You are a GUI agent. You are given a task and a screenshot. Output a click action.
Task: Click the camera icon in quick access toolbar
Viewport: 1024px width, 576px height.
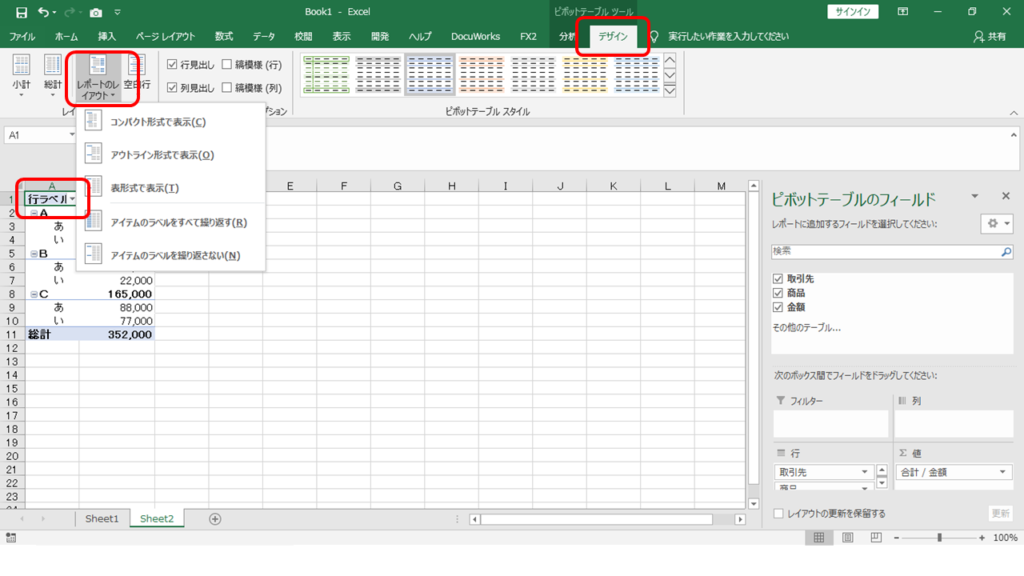96,12
